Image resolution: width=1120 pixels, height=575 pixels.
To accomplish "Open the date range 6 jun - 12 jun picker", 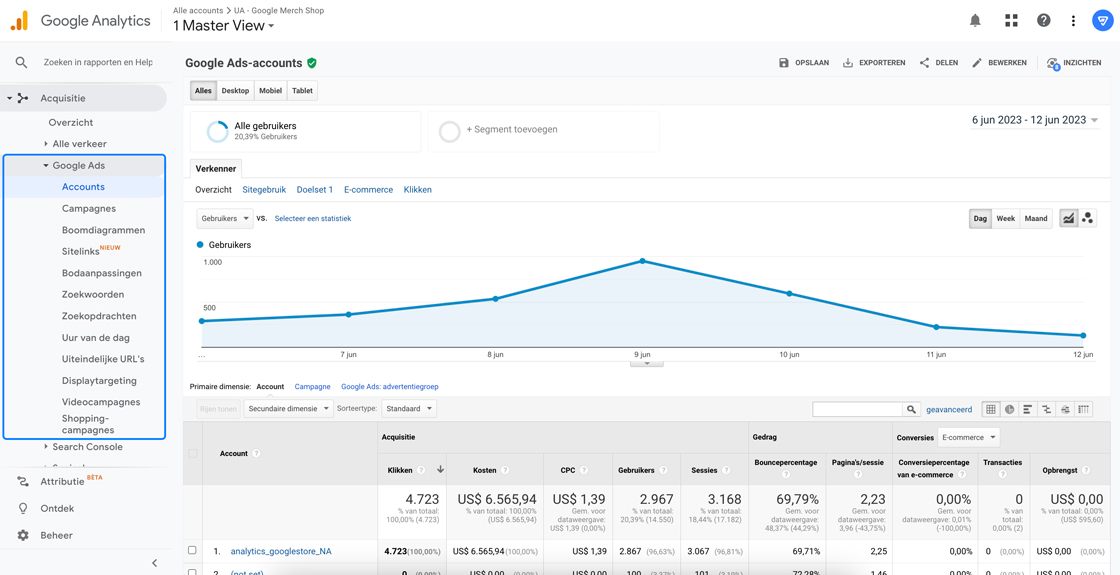I will pos(1035,120).
